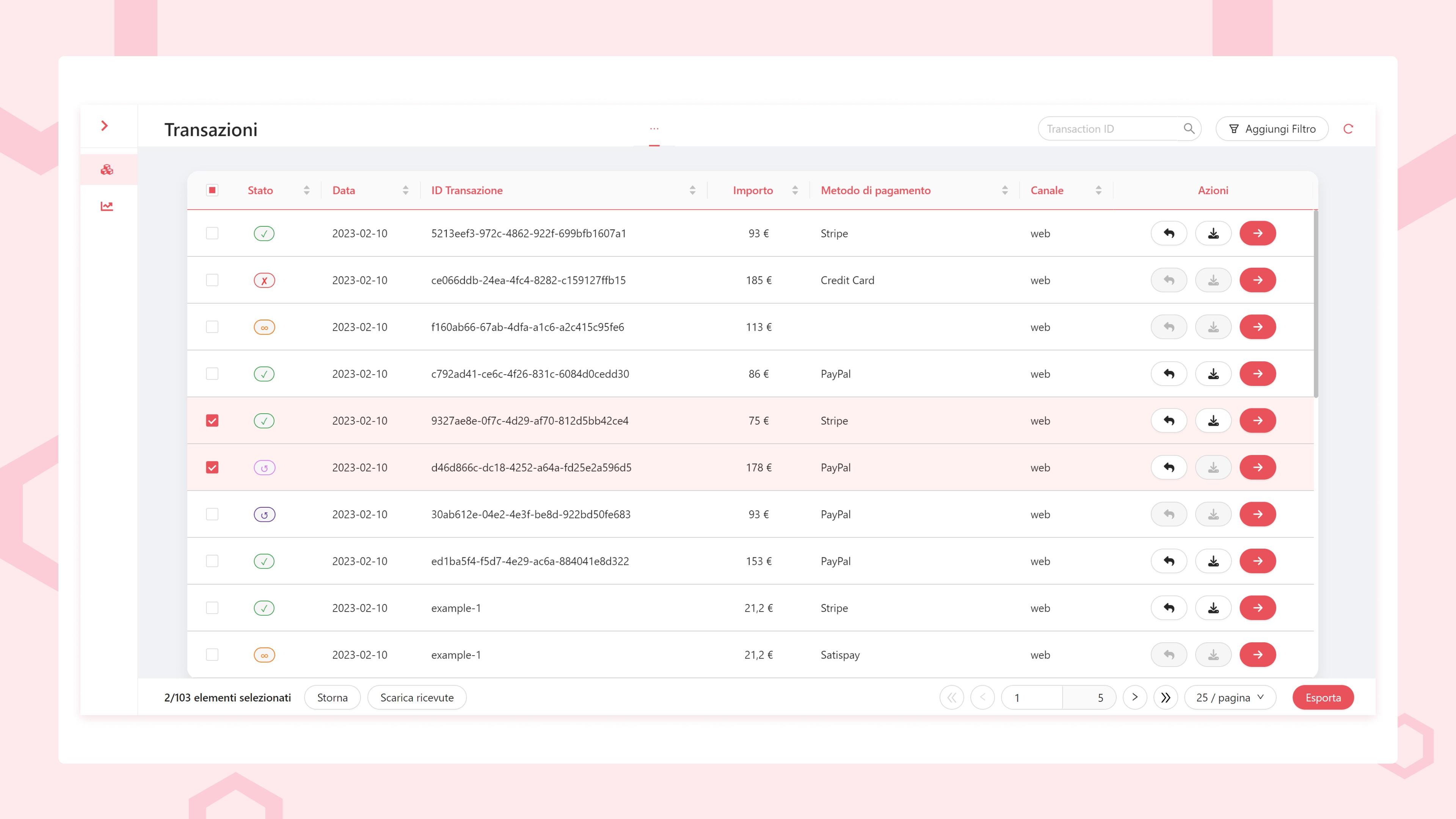Open details of Satispay example-1 transaction
This screenshot has height=819, width=1456.
[x=1258, y=654]
